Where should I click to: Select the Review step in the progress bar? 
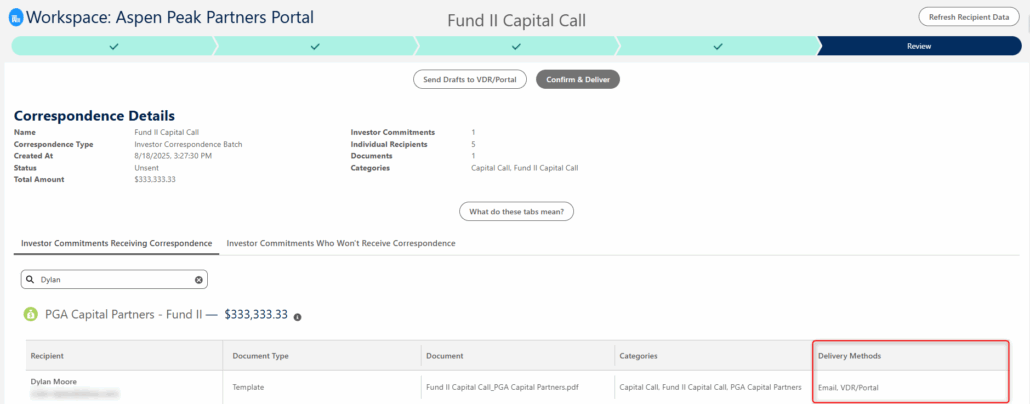(919, 46)
